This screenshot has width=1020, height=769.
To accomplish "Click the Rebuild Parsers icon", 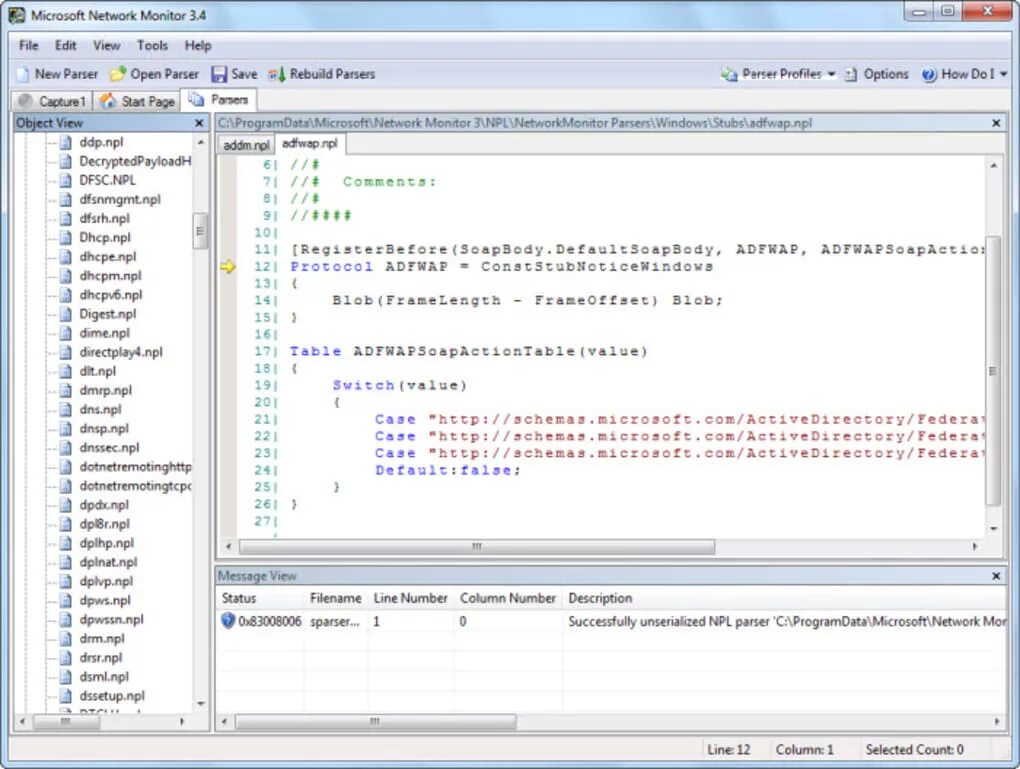I will (277, 74).
